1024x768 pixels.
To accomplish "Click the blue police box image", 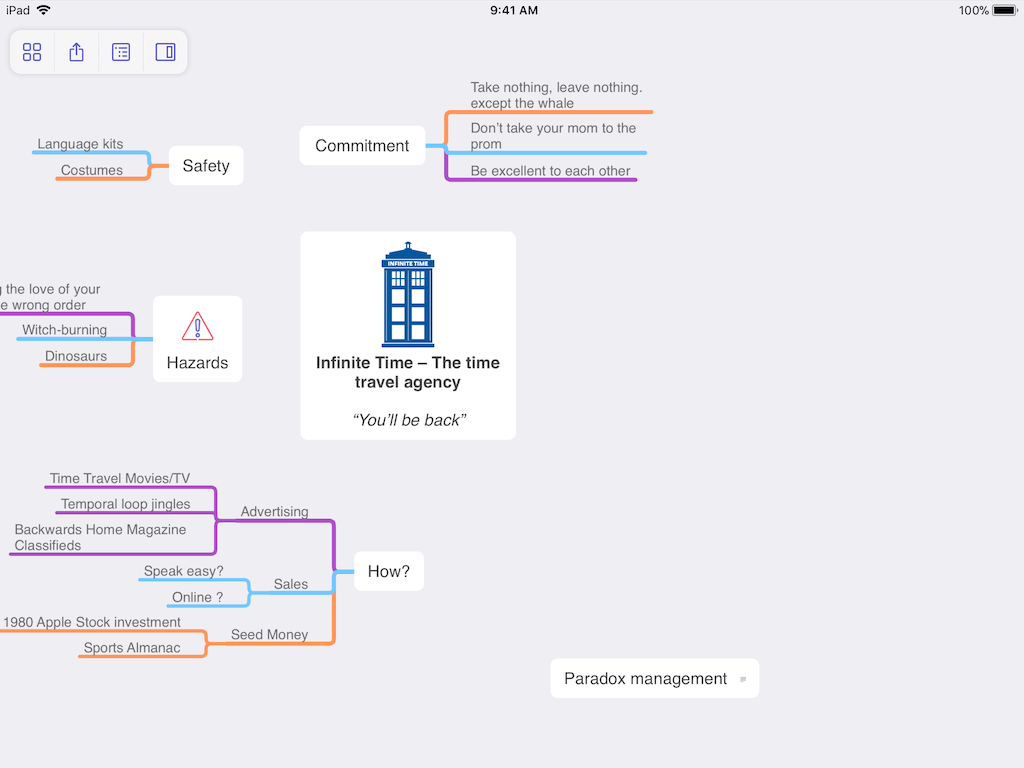I will pyautogui.click(x=408, y=294).
